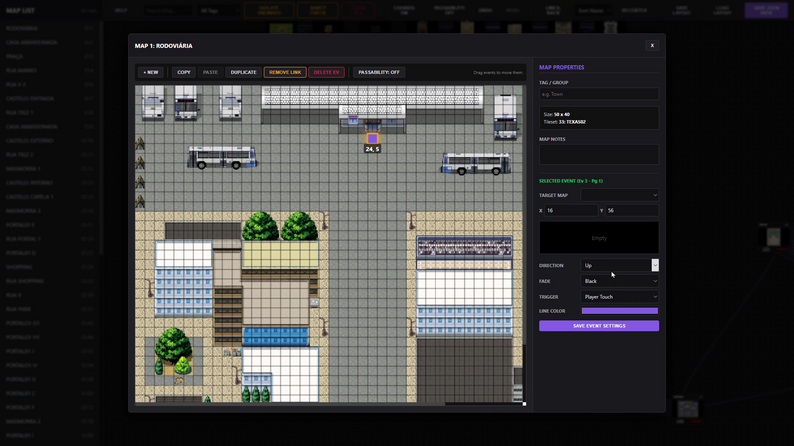The height and width of the screenshot is (446, 794).
Task: Click the REMOVE LINK button
Action: 285,72
